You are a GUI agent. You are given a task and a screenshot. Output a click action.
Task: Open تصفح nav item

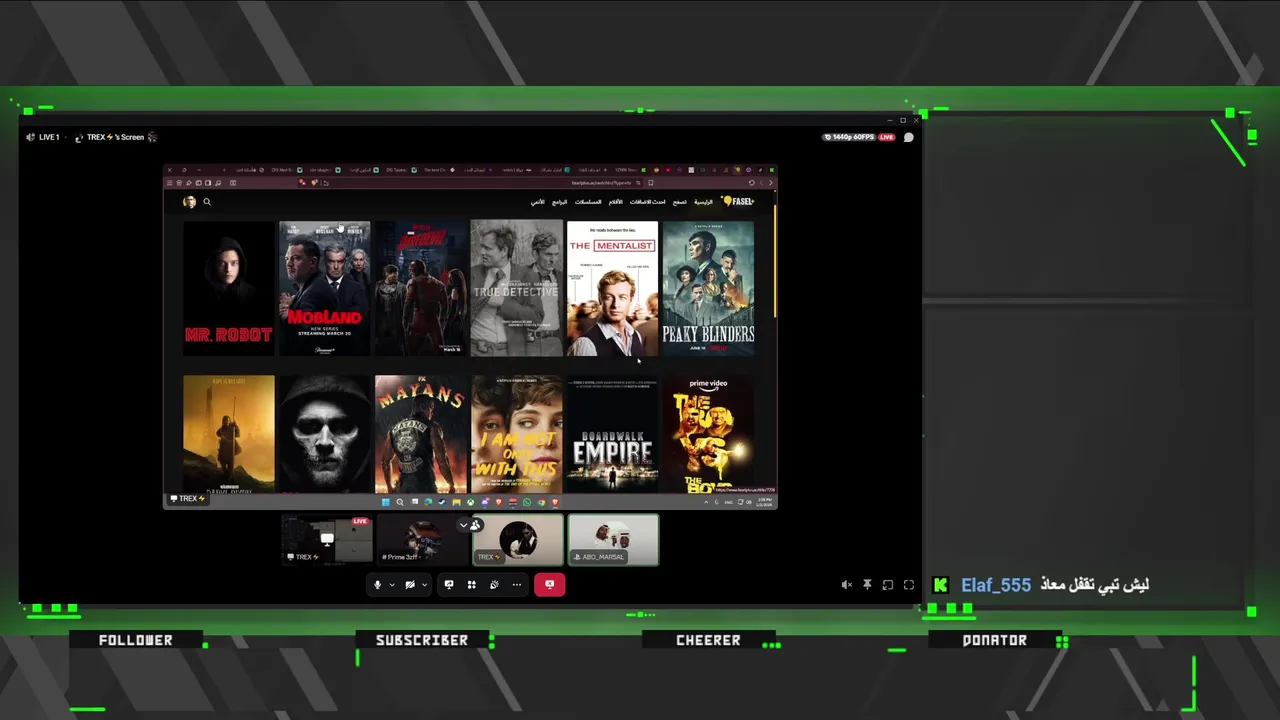tap(679, 202)
